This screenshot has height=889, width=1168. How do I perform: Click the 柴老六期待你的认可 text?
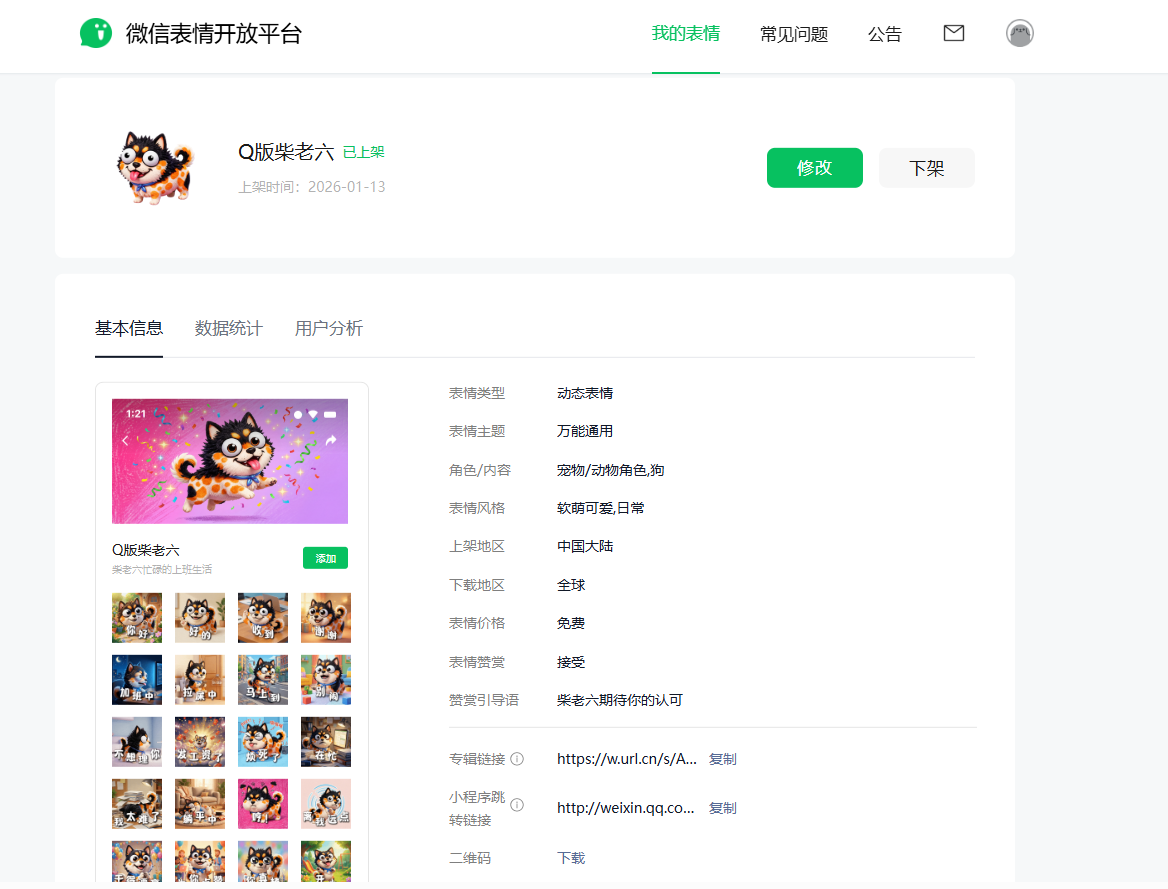620,700
